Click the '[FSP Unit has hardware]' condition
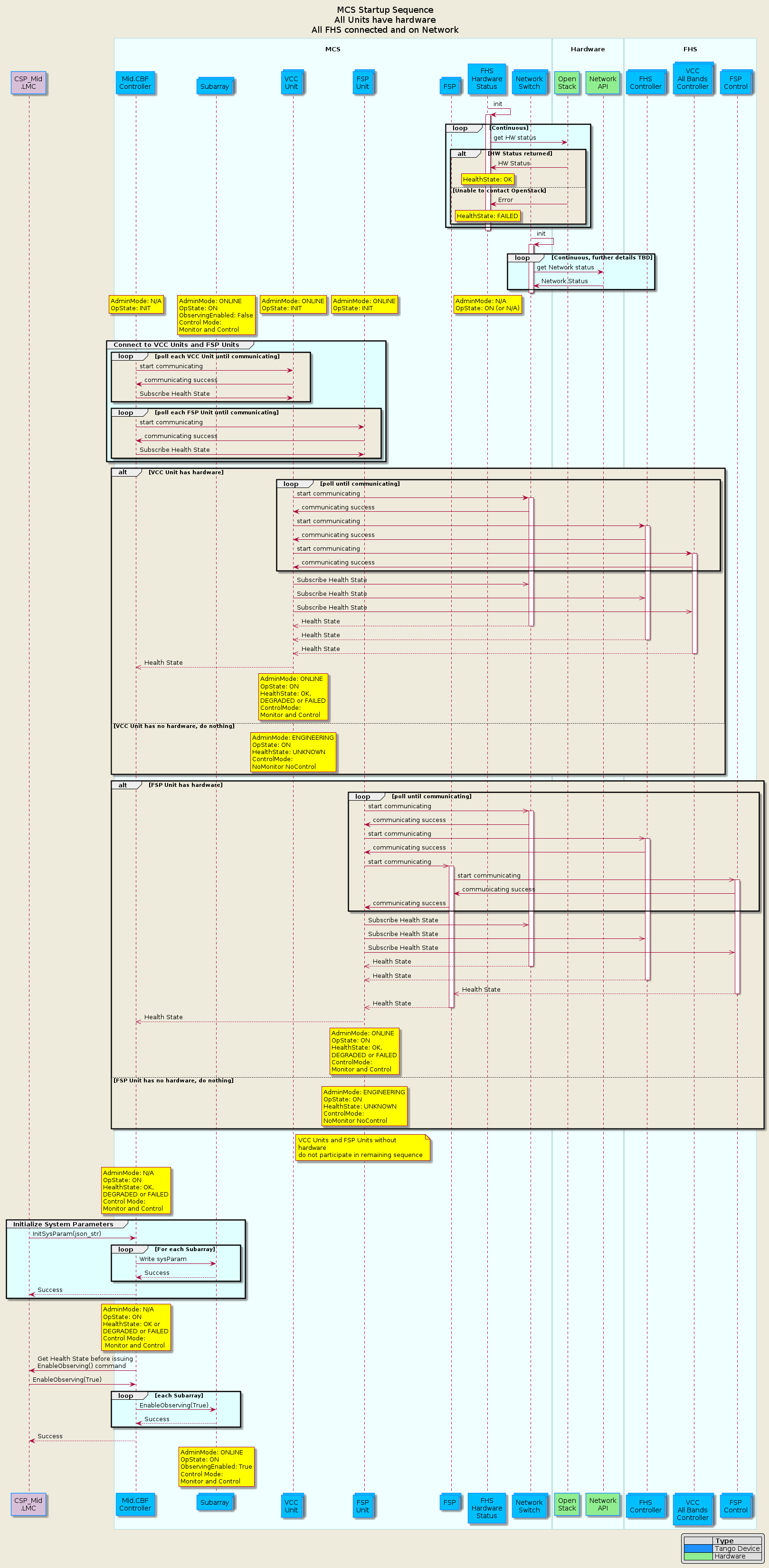Viewport: 769px width, 1568px height. point(186,784)
